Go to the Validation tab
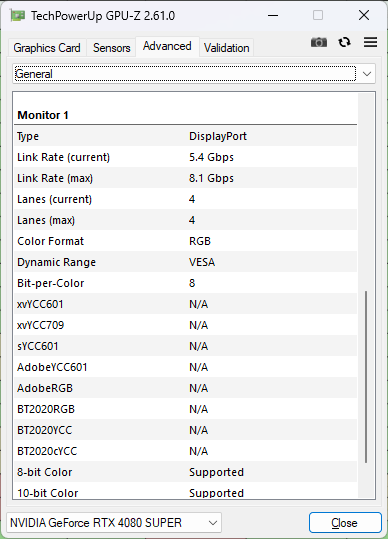The height and width of the screenshot is (539, 388). point(226,48)
